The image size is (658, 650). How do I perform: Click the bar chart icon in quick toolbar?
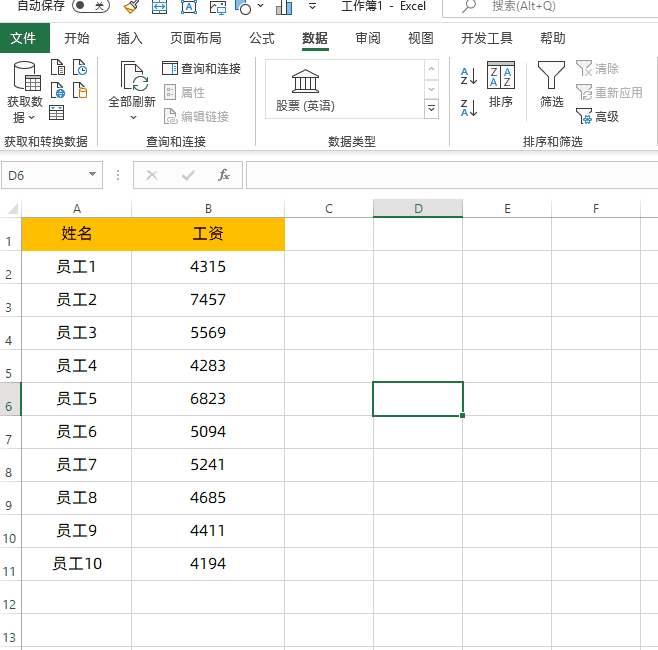[x=284, y=7]
